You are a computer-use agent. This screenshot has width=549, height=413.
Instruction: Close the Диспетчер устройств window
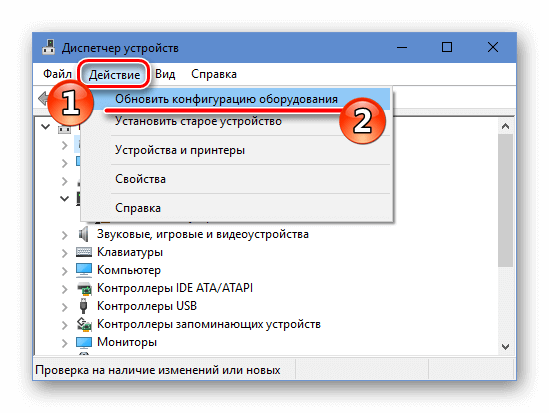(493, 47)
